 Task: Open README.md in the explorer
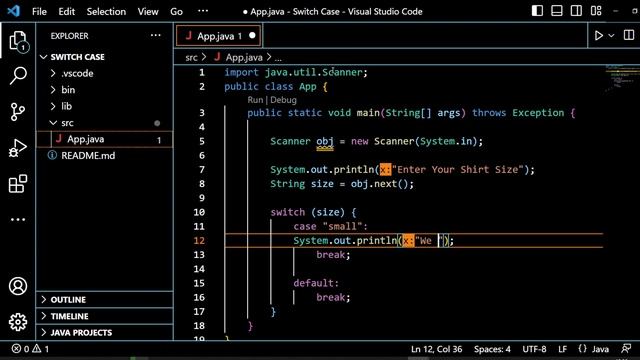pos(88,156)
